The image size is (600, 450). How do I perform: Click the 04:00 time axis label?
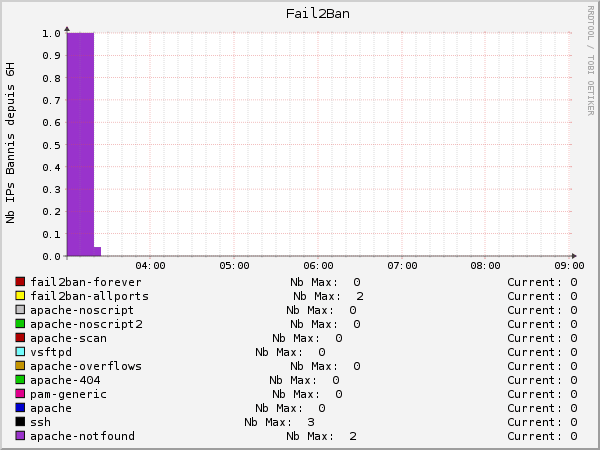150,266
